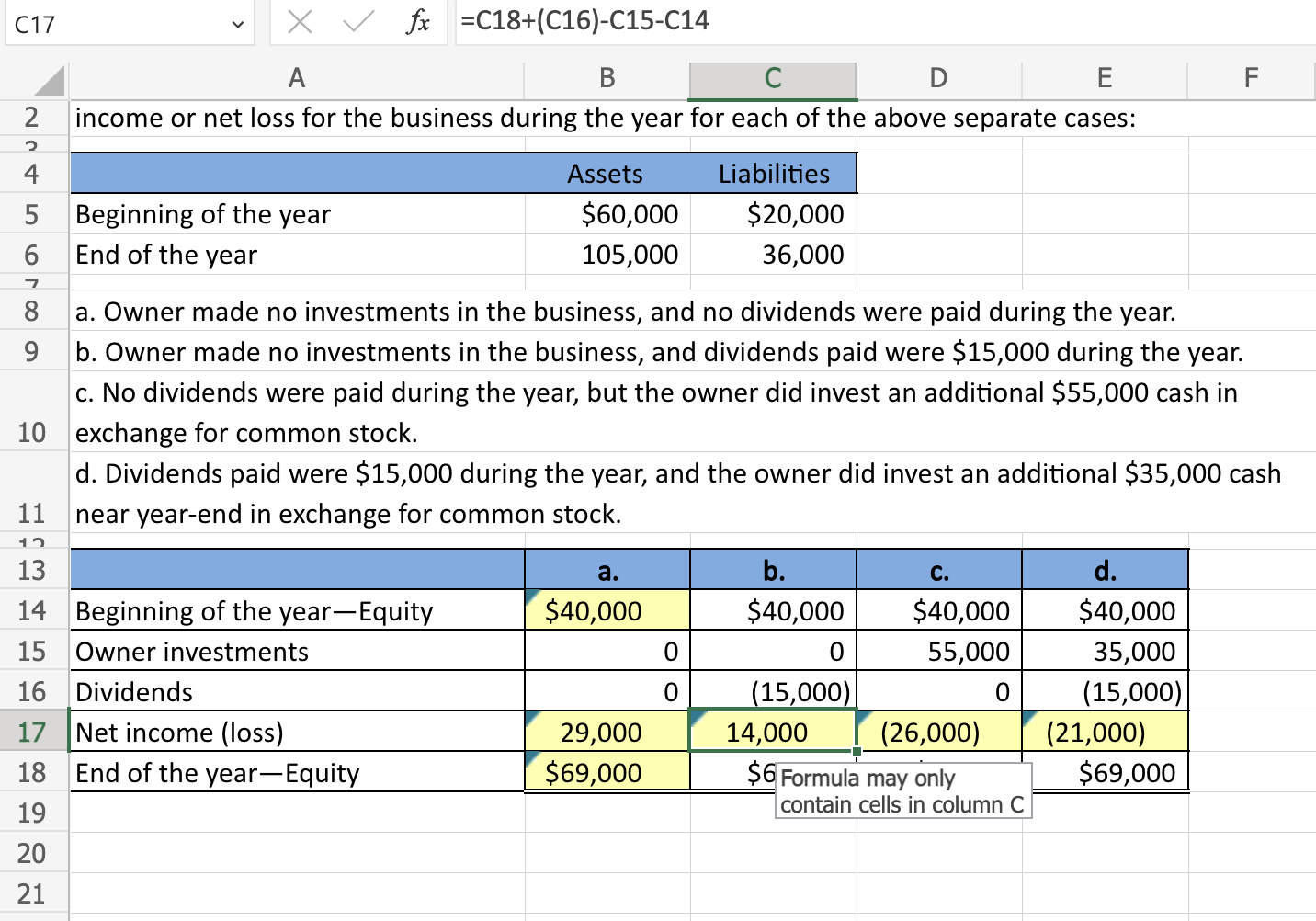Image resolution: width=1316 pixels, height=921 pixels.
Task: Select column C header
Action: pos(773,78)
